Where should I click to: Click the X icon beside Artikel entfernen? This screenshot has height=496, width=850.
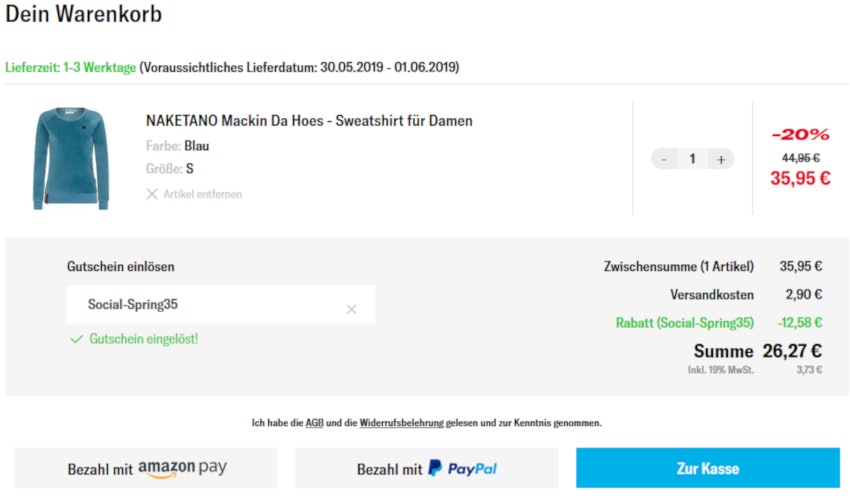coord(152,194)
